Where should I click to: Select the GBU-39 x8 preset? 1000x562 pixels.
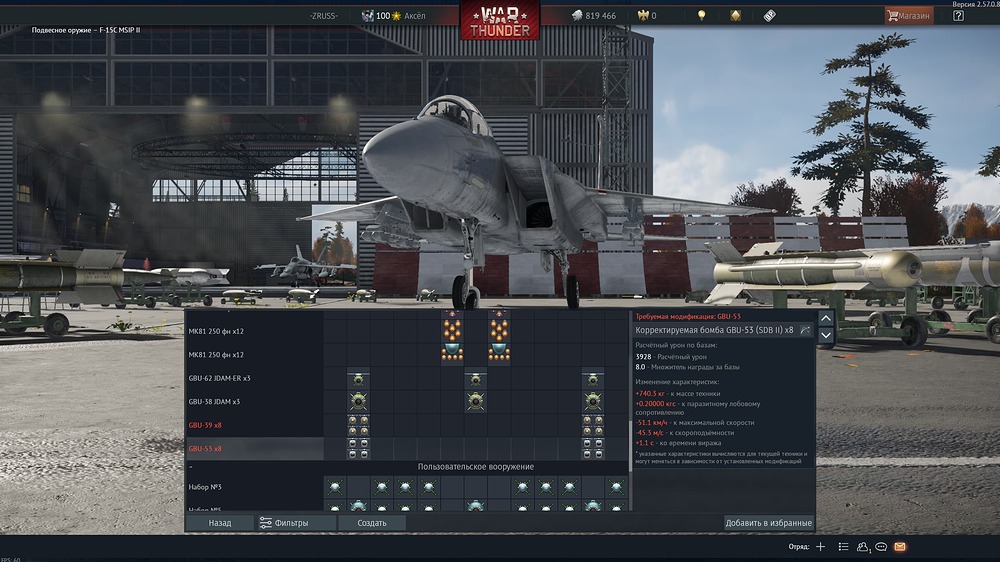click(254, 425)
